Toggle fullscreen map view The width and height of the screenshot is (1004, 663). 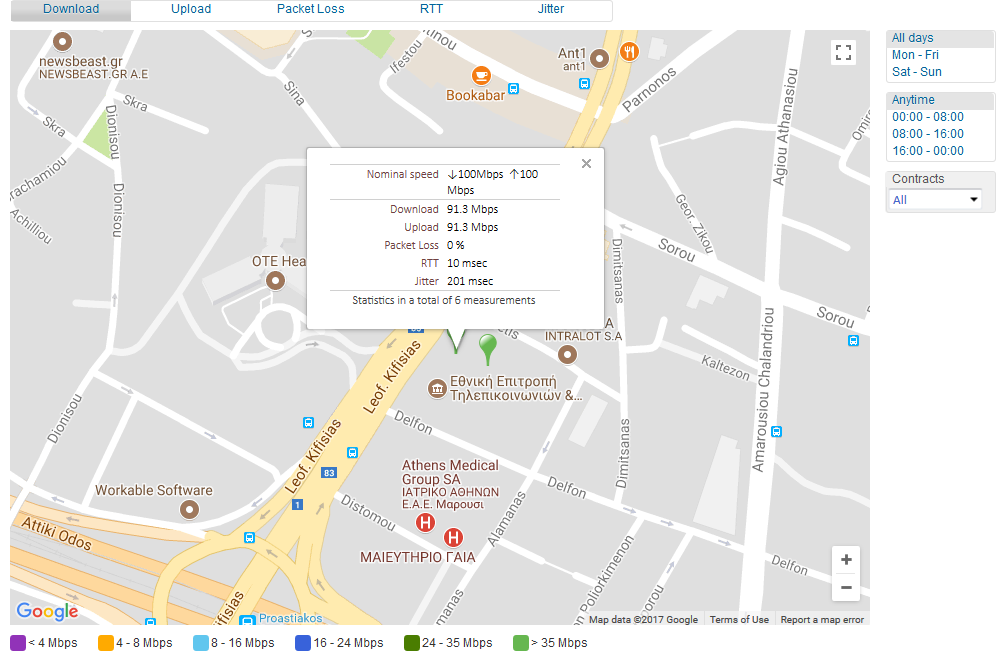pyautogui.click(x=843, y=52)
